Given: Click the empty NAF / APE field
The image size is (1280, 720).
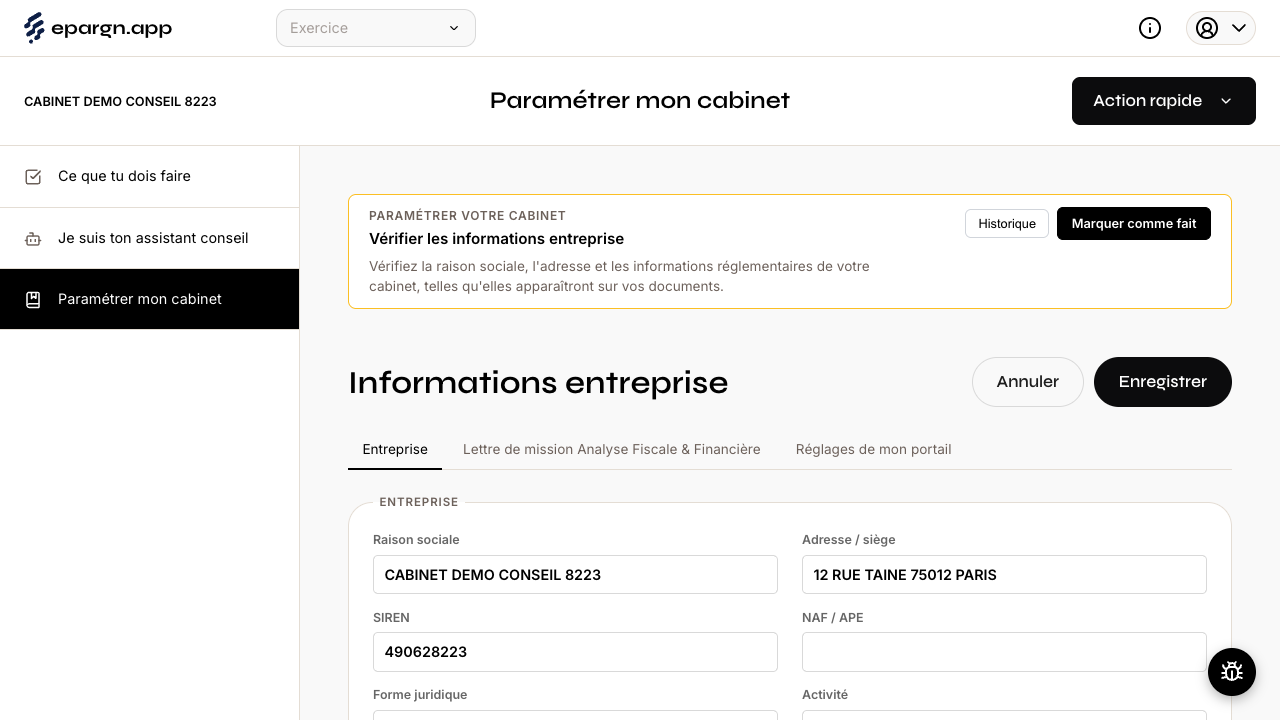Looking at the screenshot, I should 1004,652.
